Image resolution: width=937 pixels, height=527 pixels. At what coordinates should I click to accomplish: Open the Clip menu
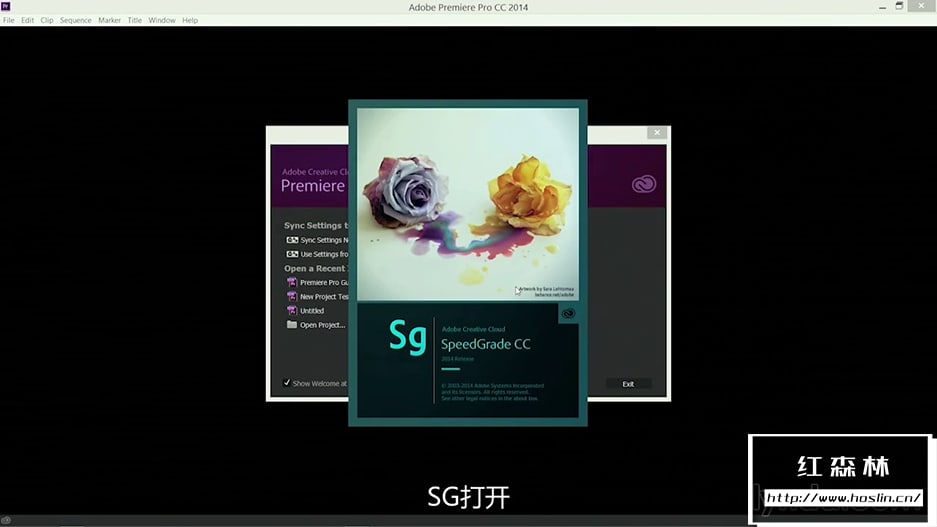click(x=47, y=20)
